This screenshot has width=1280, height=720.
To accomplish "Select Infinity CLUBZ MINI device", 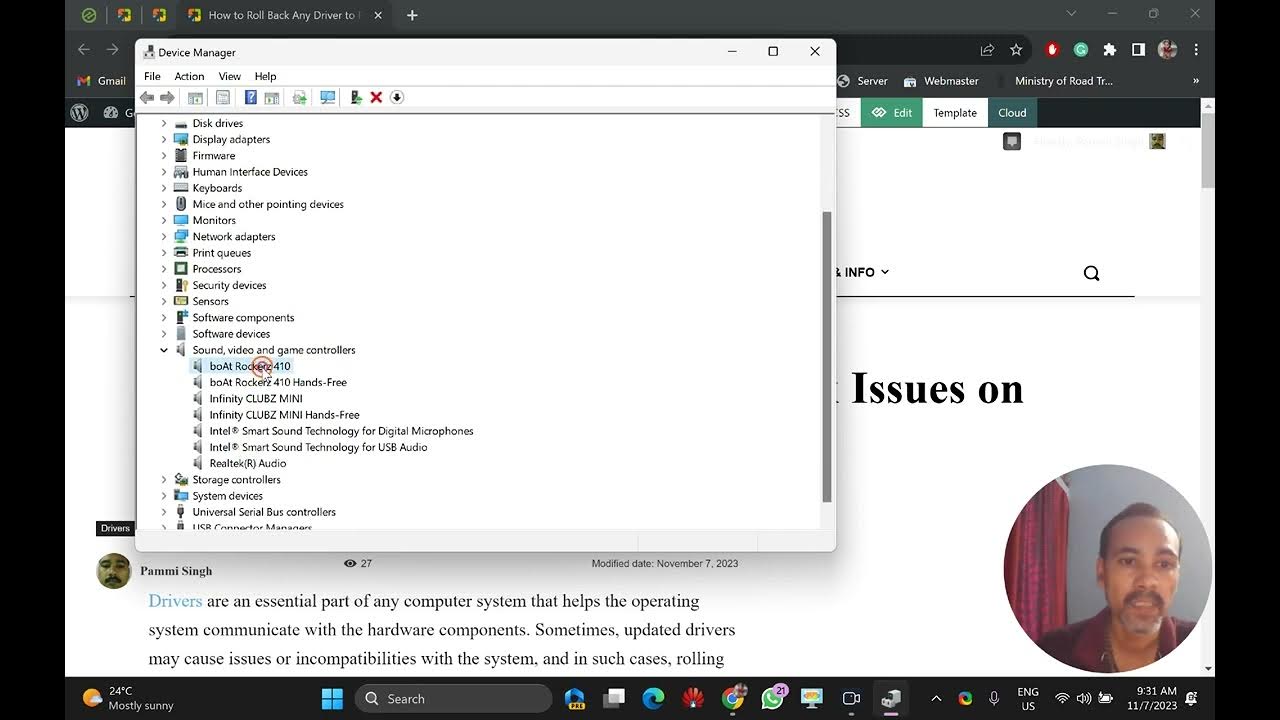I will pyautogui.click(x=255, y=399).
